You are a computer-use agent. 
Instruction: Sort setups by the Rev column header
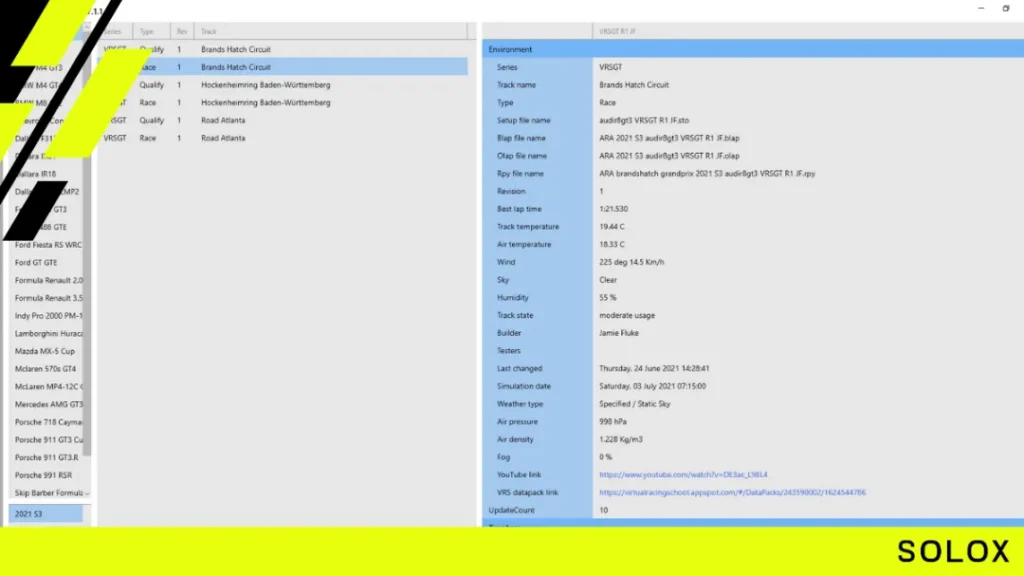coord(182,31)
